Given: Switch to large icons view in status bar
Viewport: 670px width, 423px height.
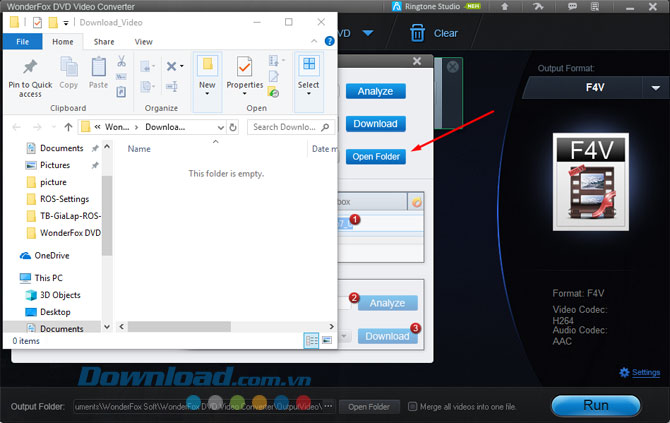Looking at the screenshot, I should coord(327,341).
